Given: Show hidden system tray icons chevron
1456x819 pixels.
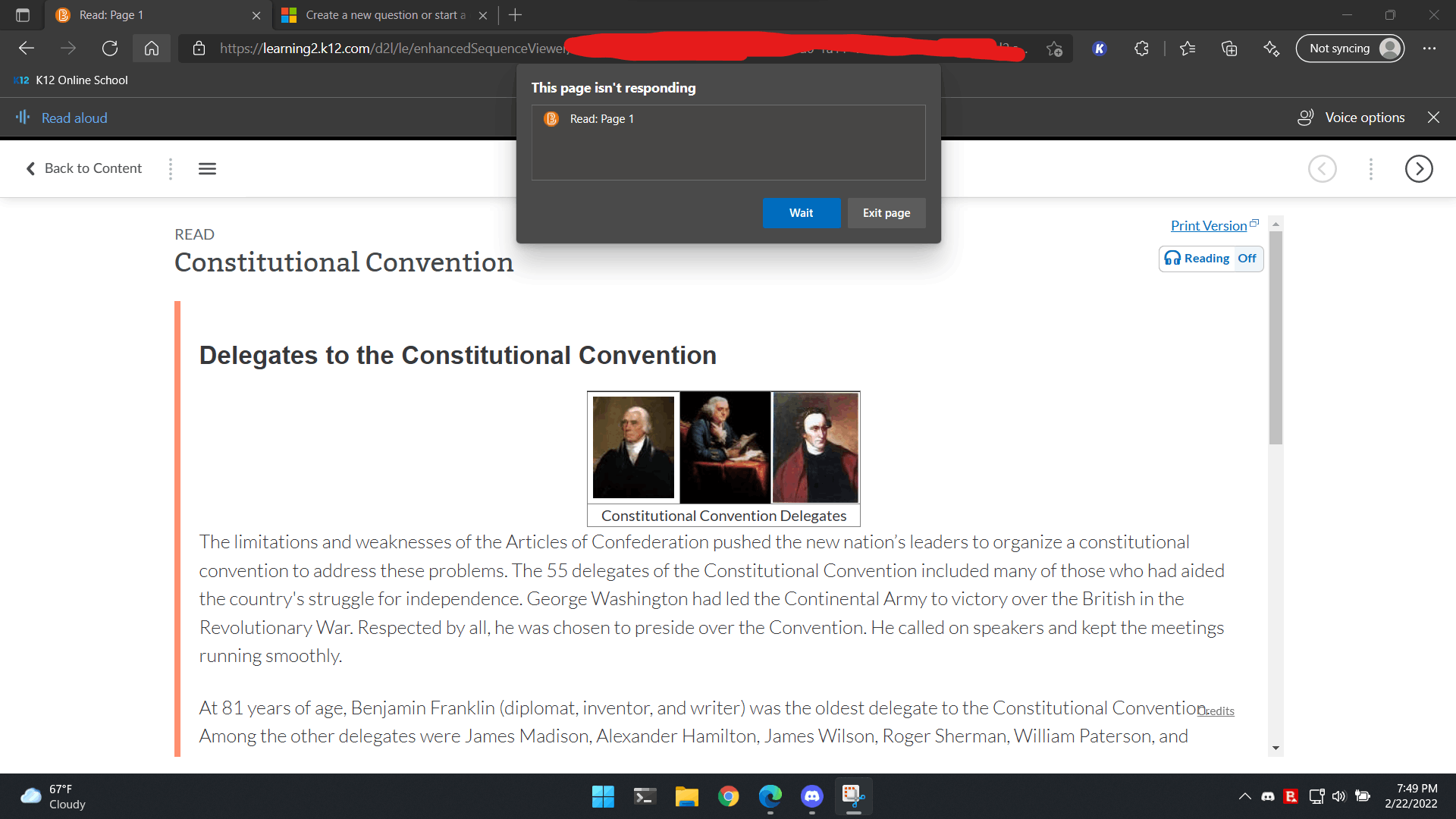Looking at the screenshot, I should pyautogui.click(x=1244, y=796).
